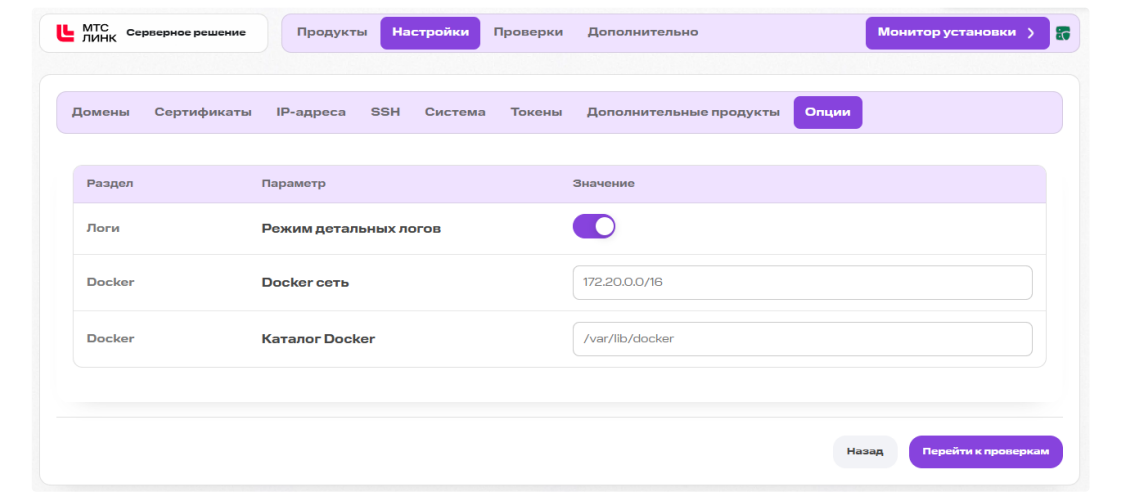Go to the SSH tab
Viewport: 1125px width, 503px height.
click(x=385, y=113)
